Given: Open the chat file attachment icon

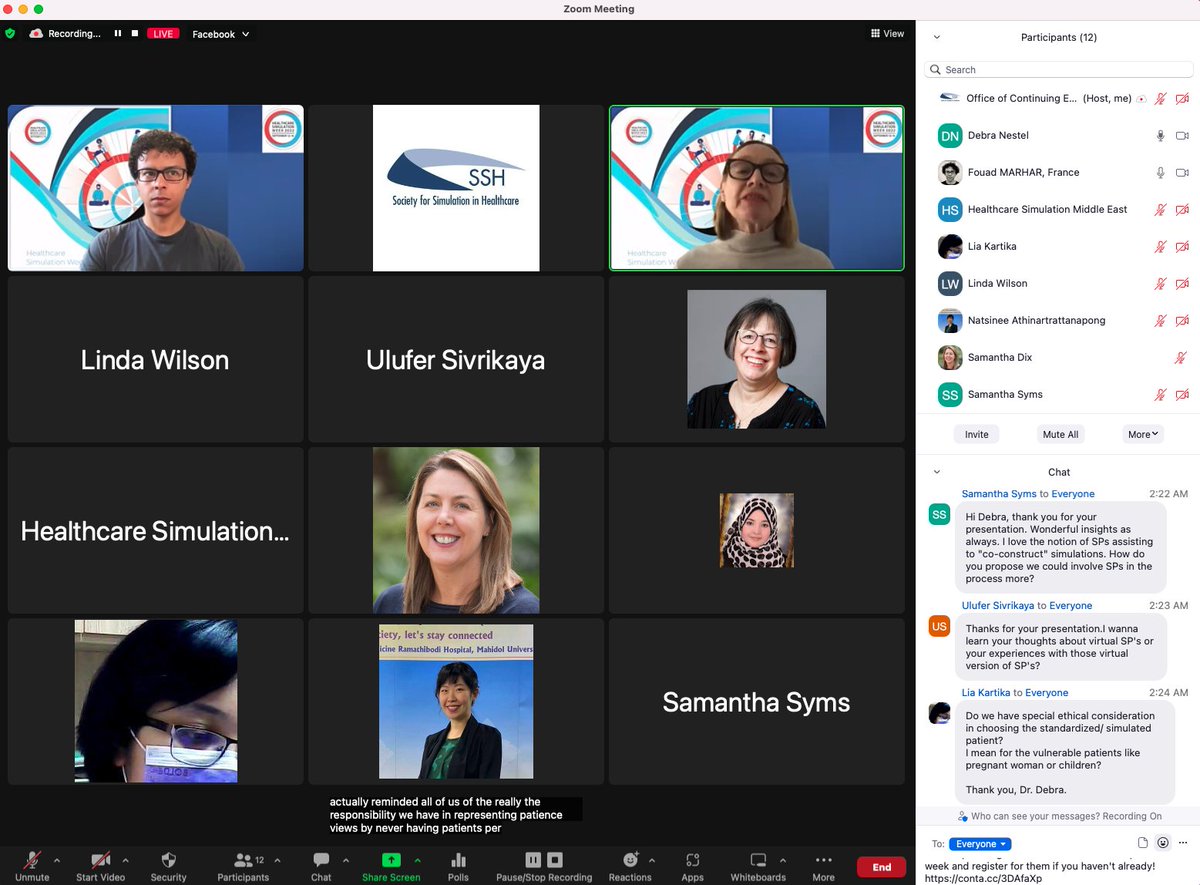Looking at the screenshot, I should pos(1143,843).
